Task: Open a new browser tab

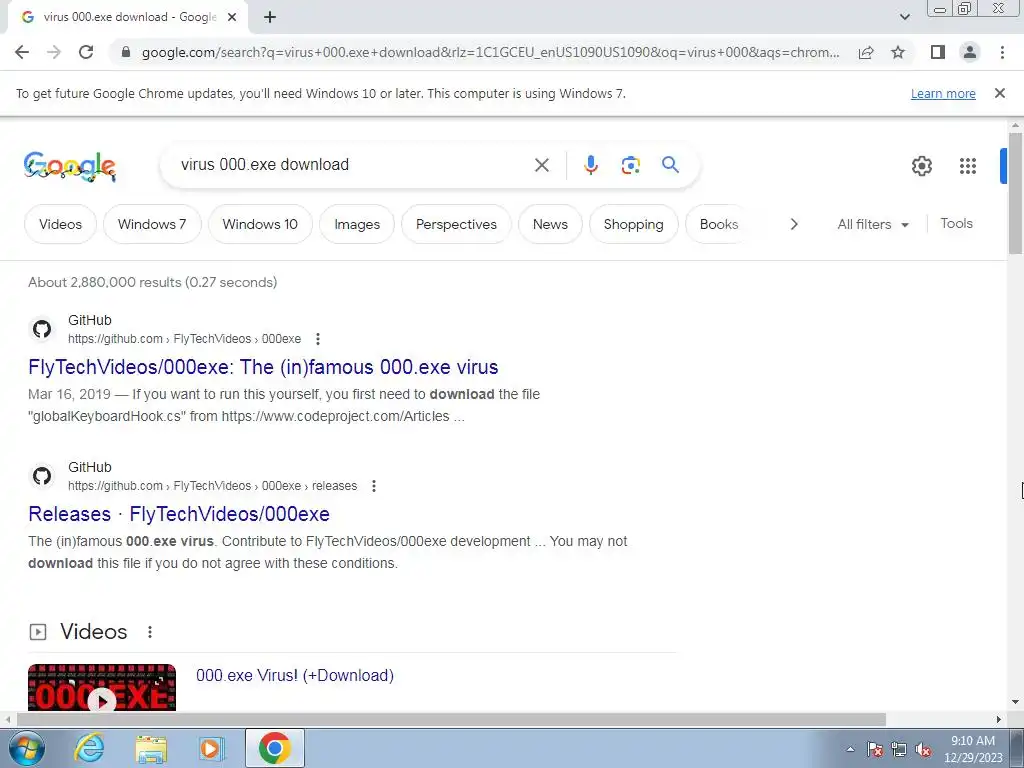Action: point(270,17)
